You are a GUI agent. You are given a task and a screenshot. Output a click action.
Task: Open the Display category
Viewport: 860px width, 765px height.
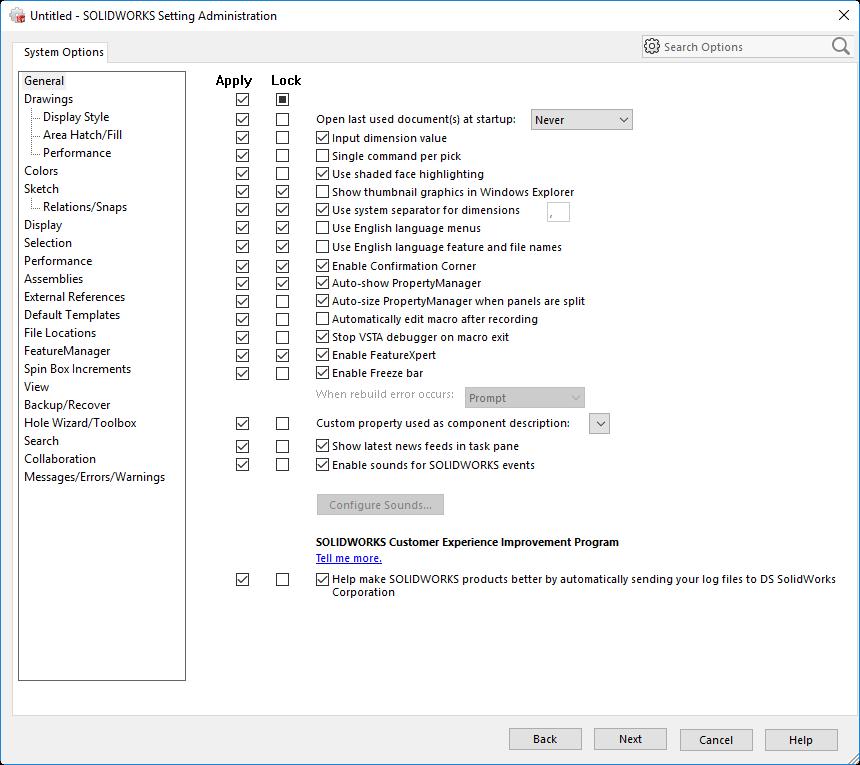(43, 225)
